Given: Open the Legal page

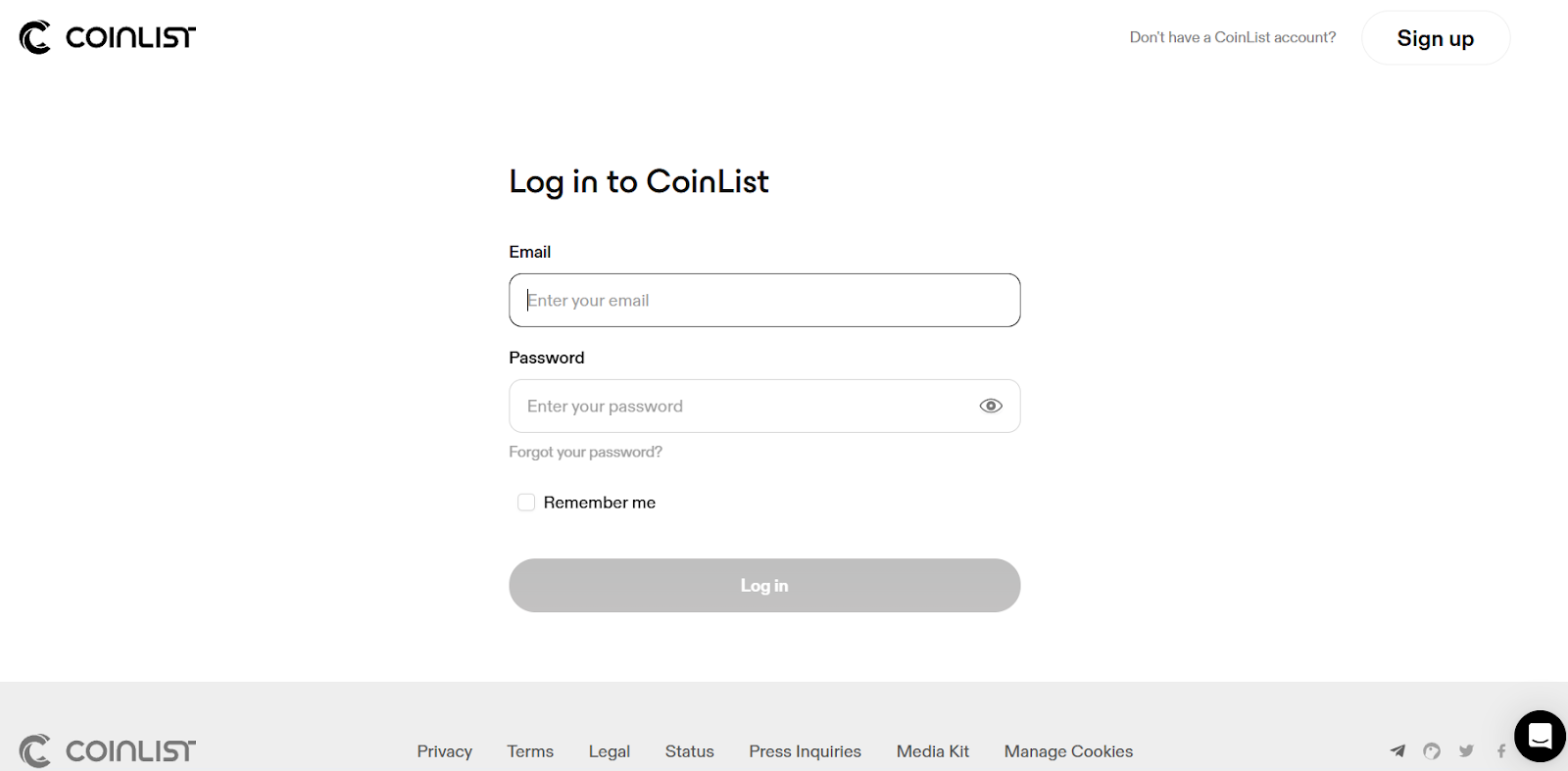Looking at the screenshot, I should pos(609,750).
